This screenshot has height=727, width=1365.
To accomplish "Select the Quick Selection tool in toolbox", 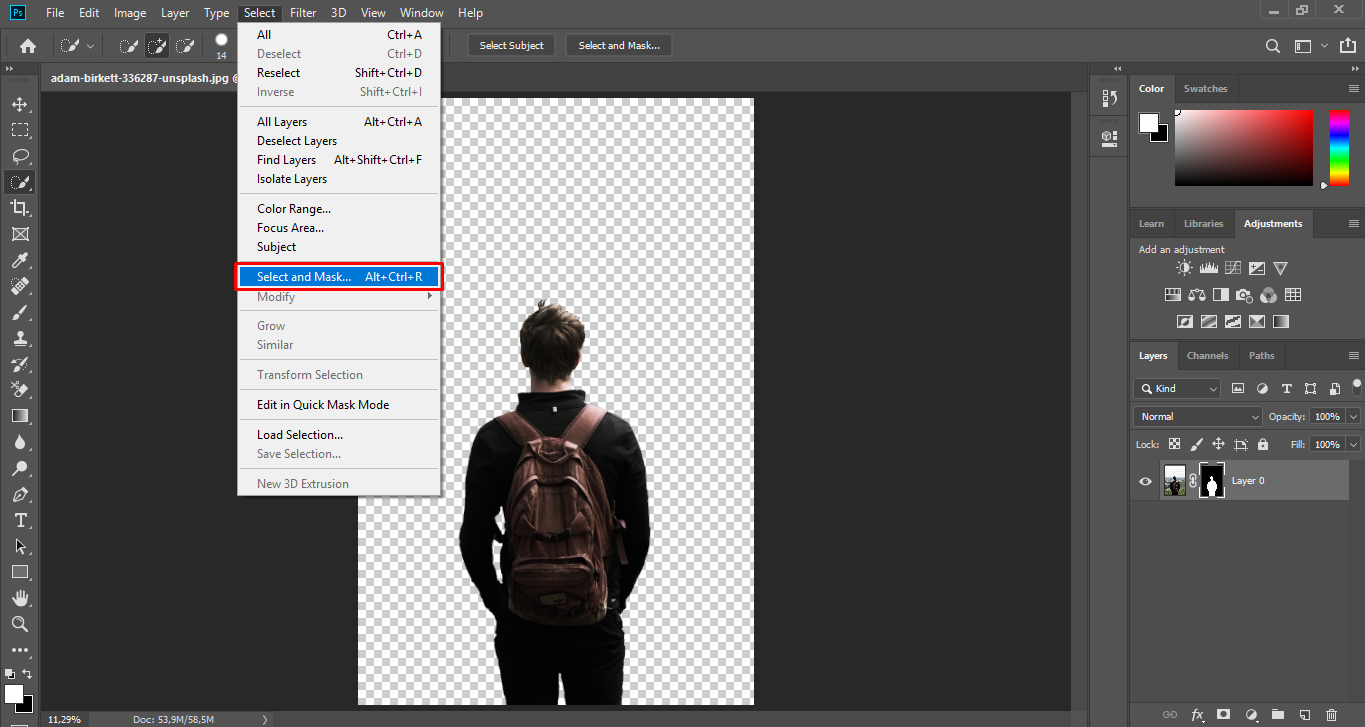I will point(20,182).
